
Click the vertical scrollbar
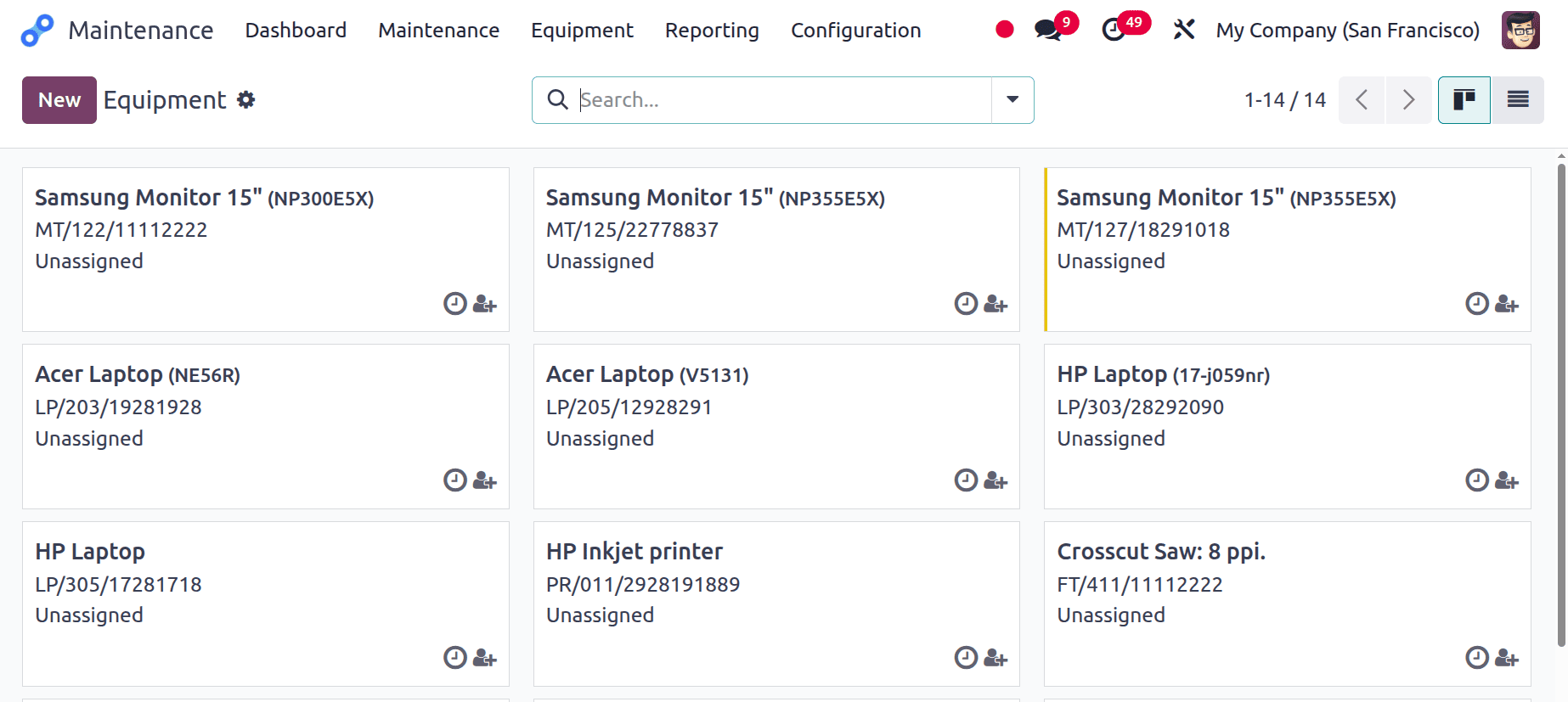point(1561,406)
